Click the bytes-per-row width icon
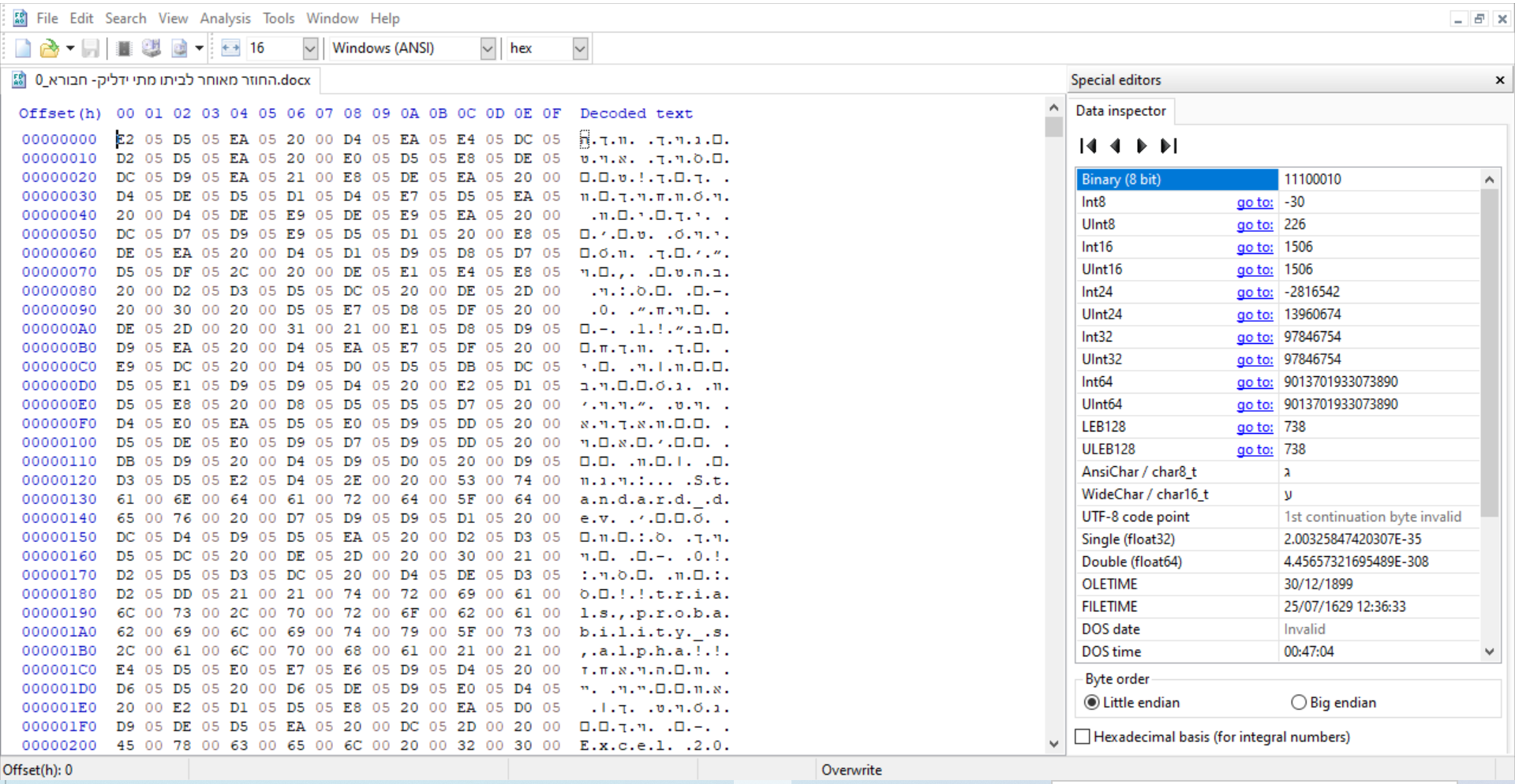Image resolution: width=1515 pixels, height=784 pixels. [x=230, y=49]
